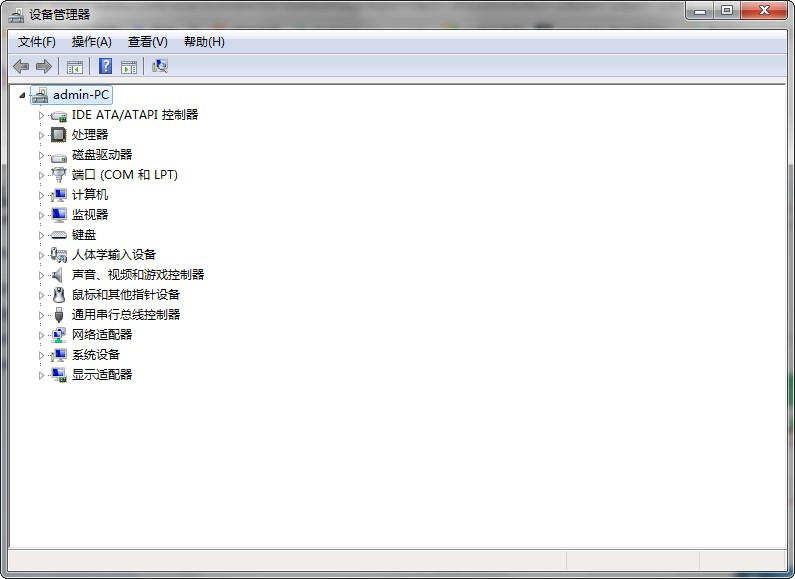Expand the 监视器 node

[41, 215]
